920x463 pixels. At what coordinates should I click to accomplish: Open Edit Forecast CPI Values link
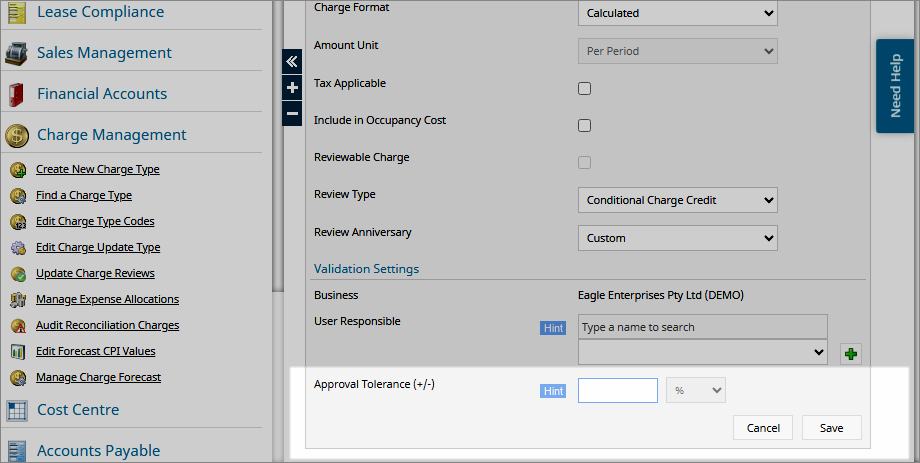pyautogui.click(x=96, y=352)
